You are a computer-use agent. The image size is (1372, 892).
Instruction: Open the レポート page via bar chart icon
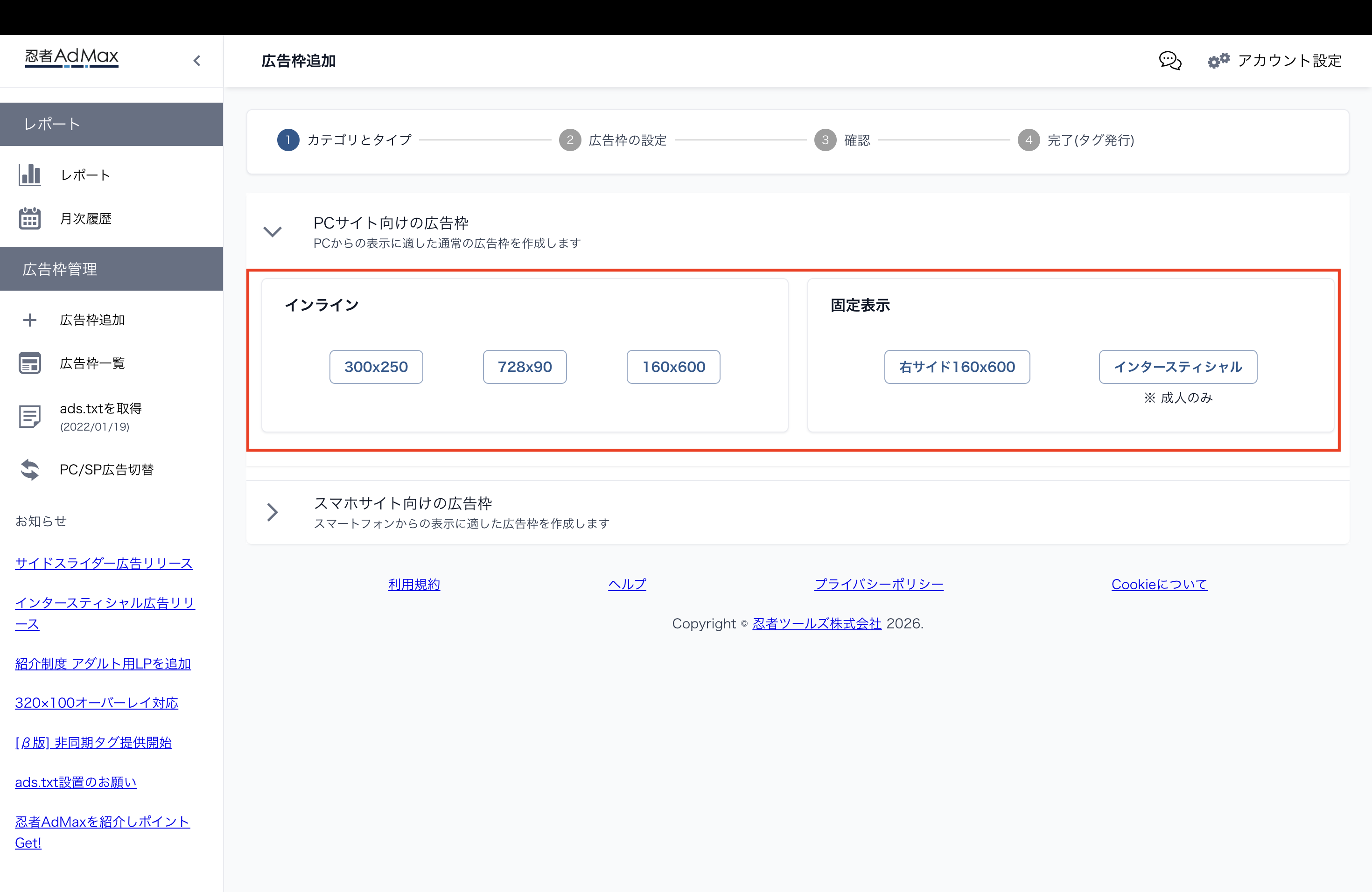[x=29, y=174]
